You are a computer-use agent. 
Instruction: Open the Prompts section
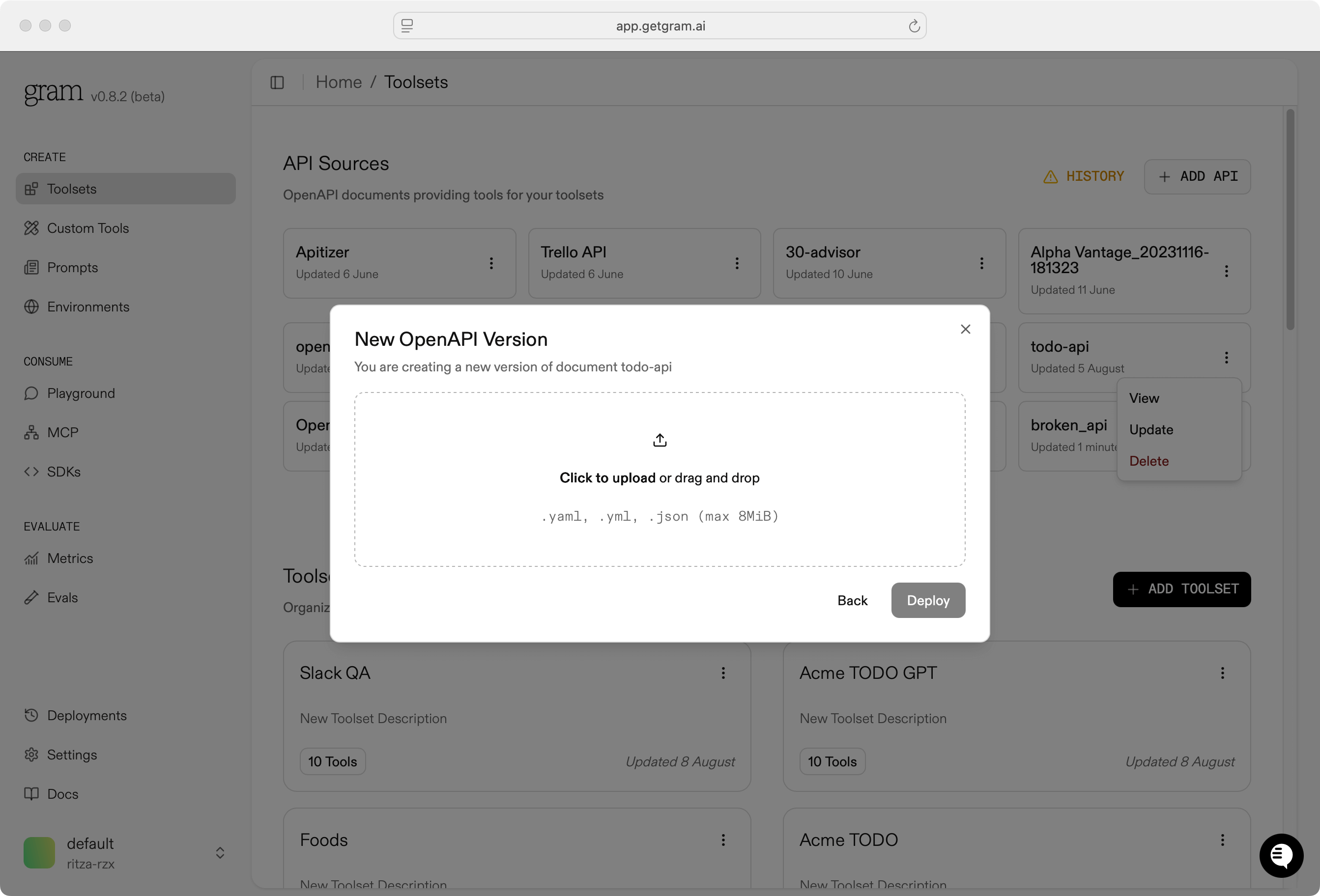click(73, 267)
